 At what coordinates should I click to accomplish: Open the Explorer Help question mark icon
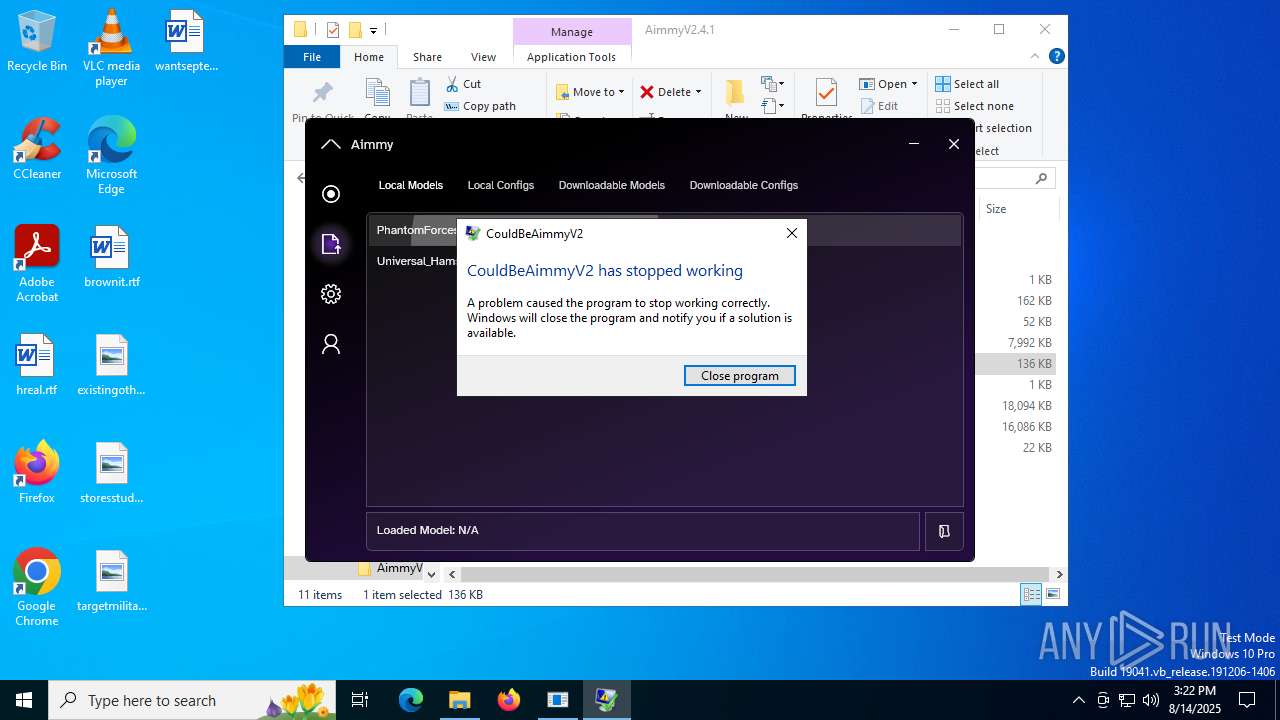pyautogui.click(x=1056, y=57)
